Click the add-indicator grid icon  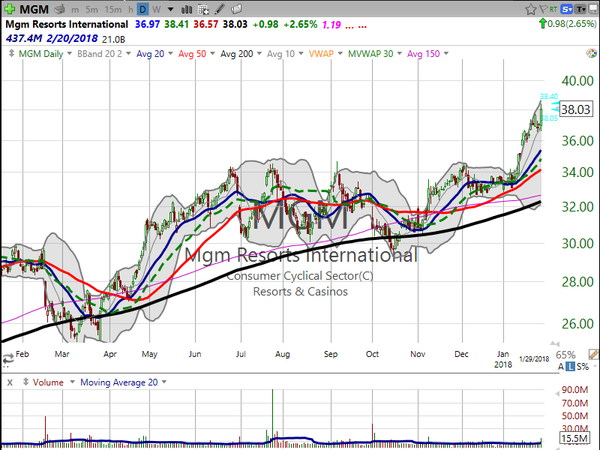click(204, 9)
